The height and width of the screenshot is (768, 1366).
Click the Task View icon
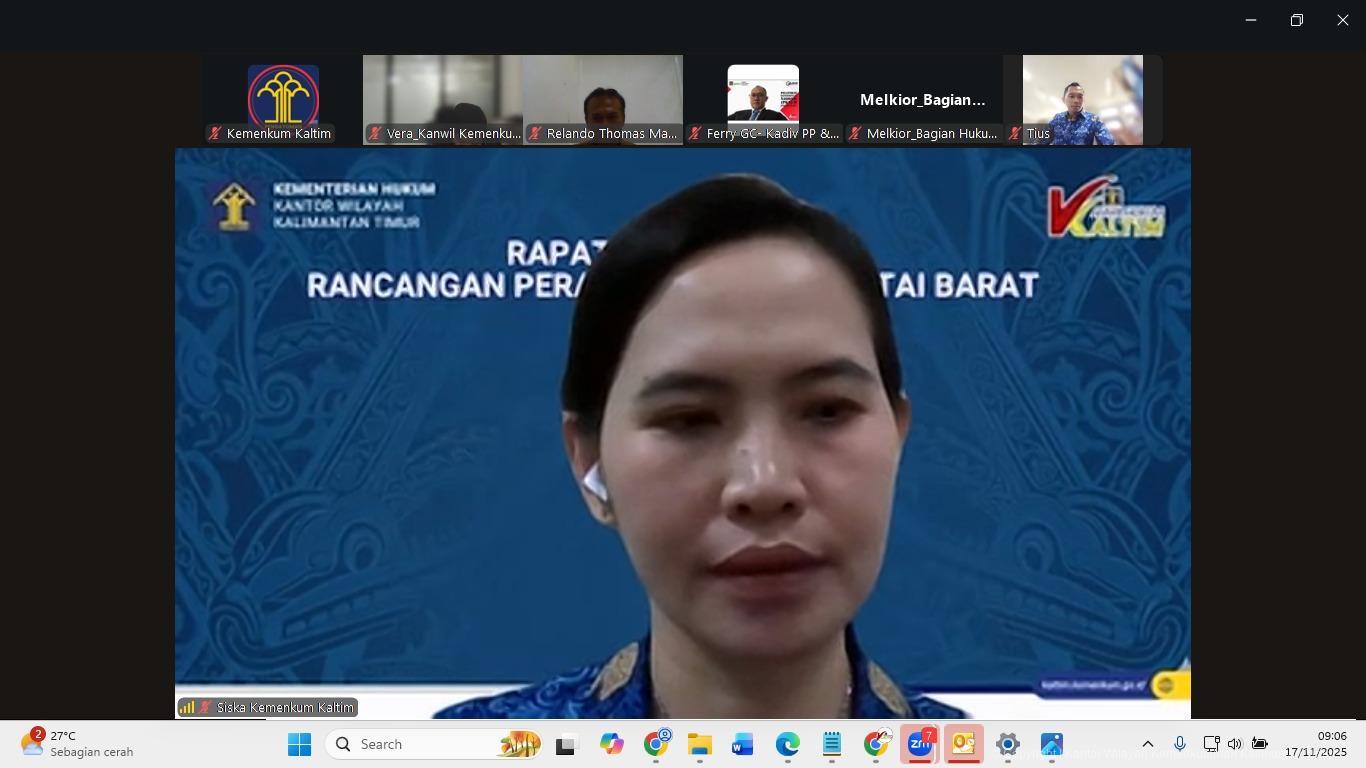coord(567,744)
